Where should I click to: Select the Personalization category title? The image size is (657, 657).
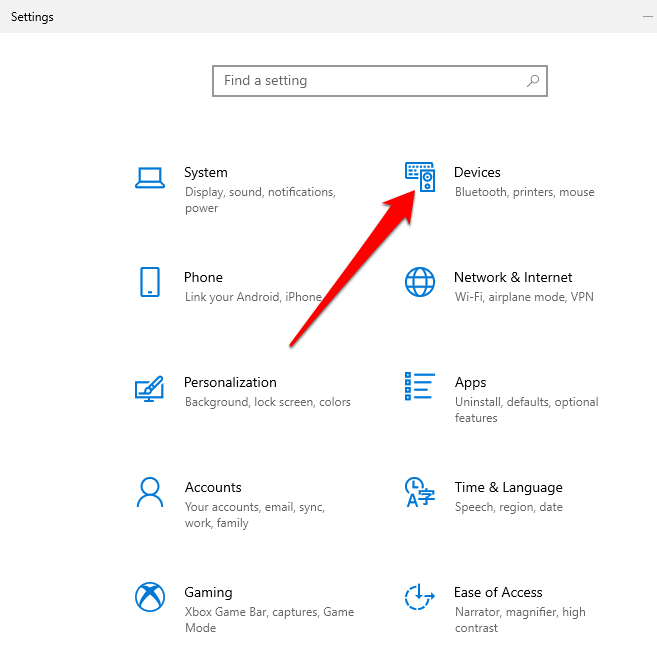(x=230, y=383)
